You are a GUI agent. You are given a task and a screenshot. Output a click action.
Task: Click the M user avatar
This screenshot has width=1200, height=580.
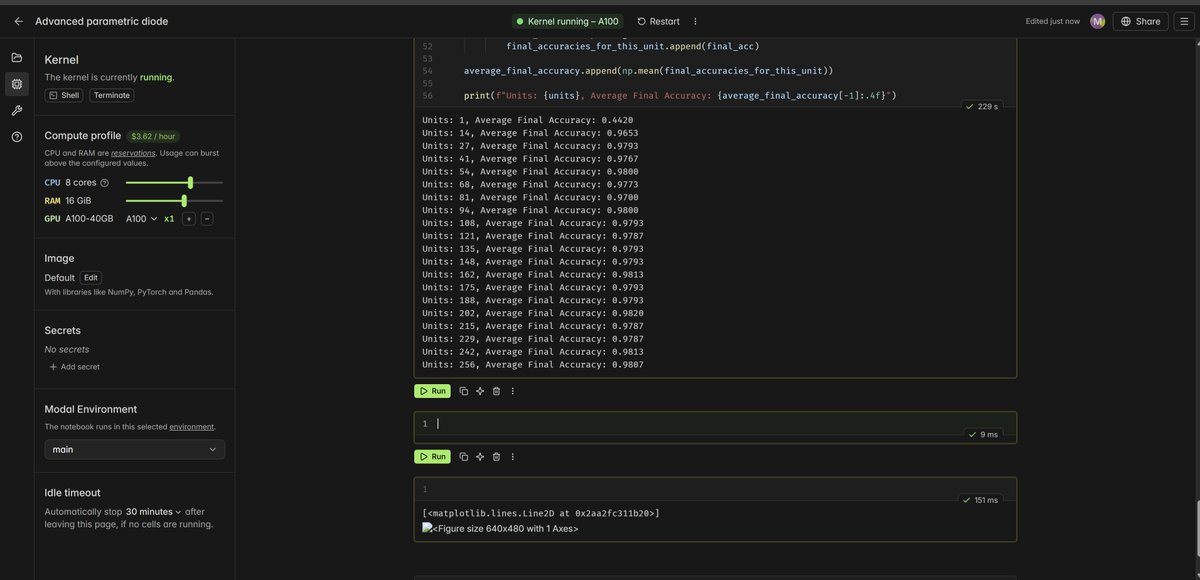(1098, 21)
